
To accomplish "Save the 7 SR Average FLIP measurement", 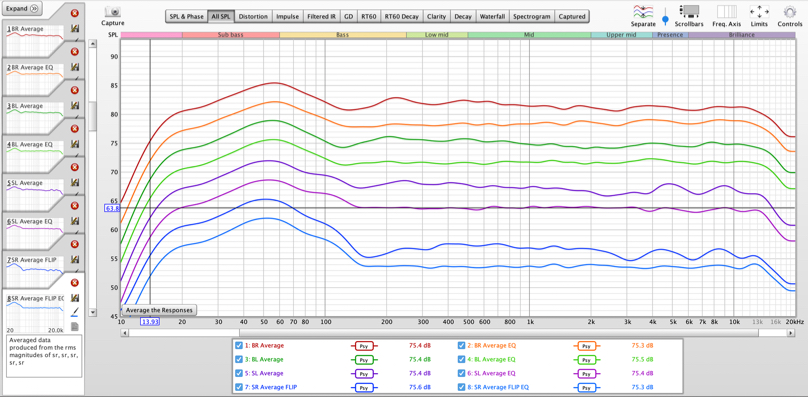I will (x=75, y=259).
